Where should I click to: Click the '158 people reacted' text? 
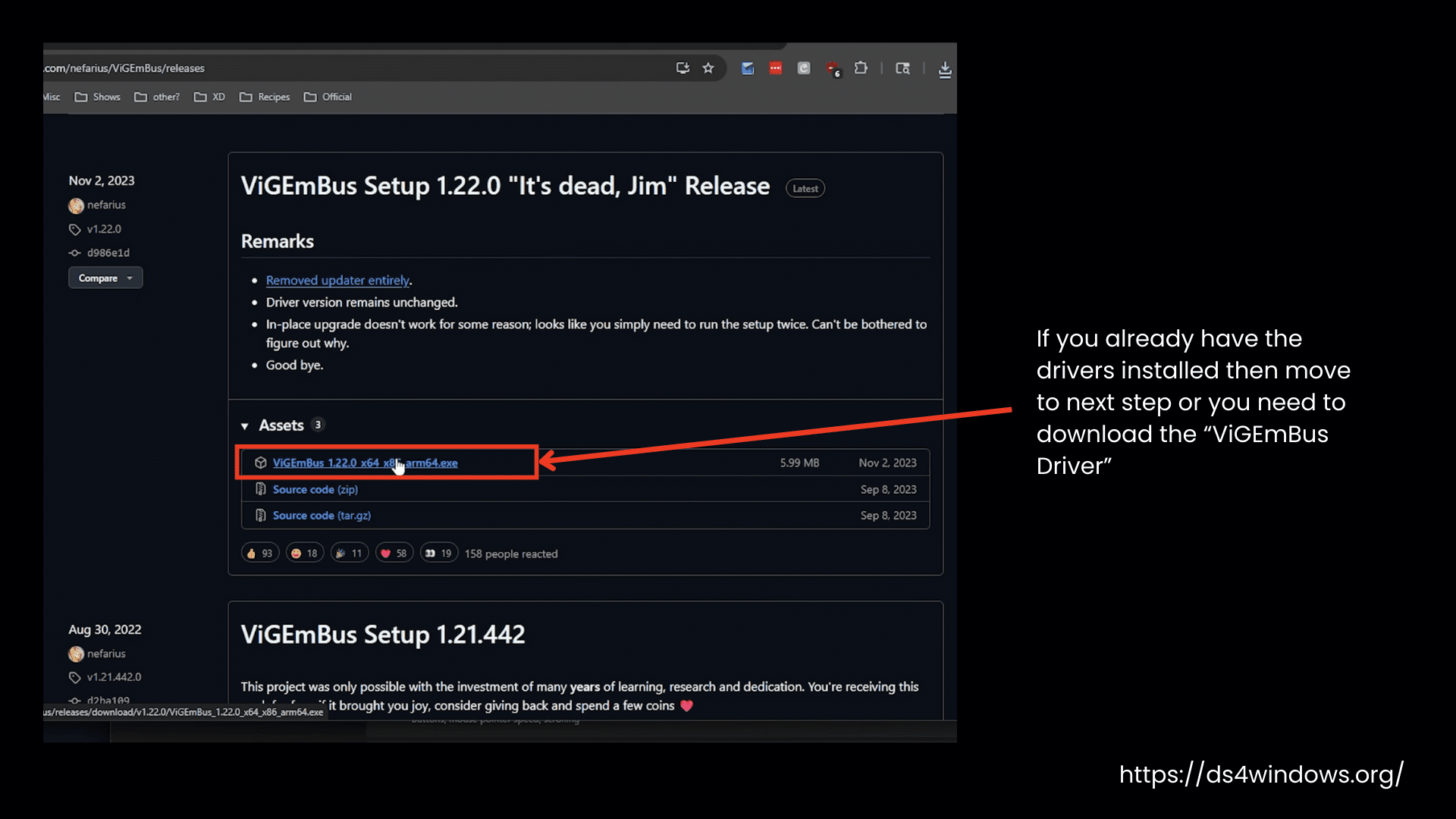pos(511,554)
